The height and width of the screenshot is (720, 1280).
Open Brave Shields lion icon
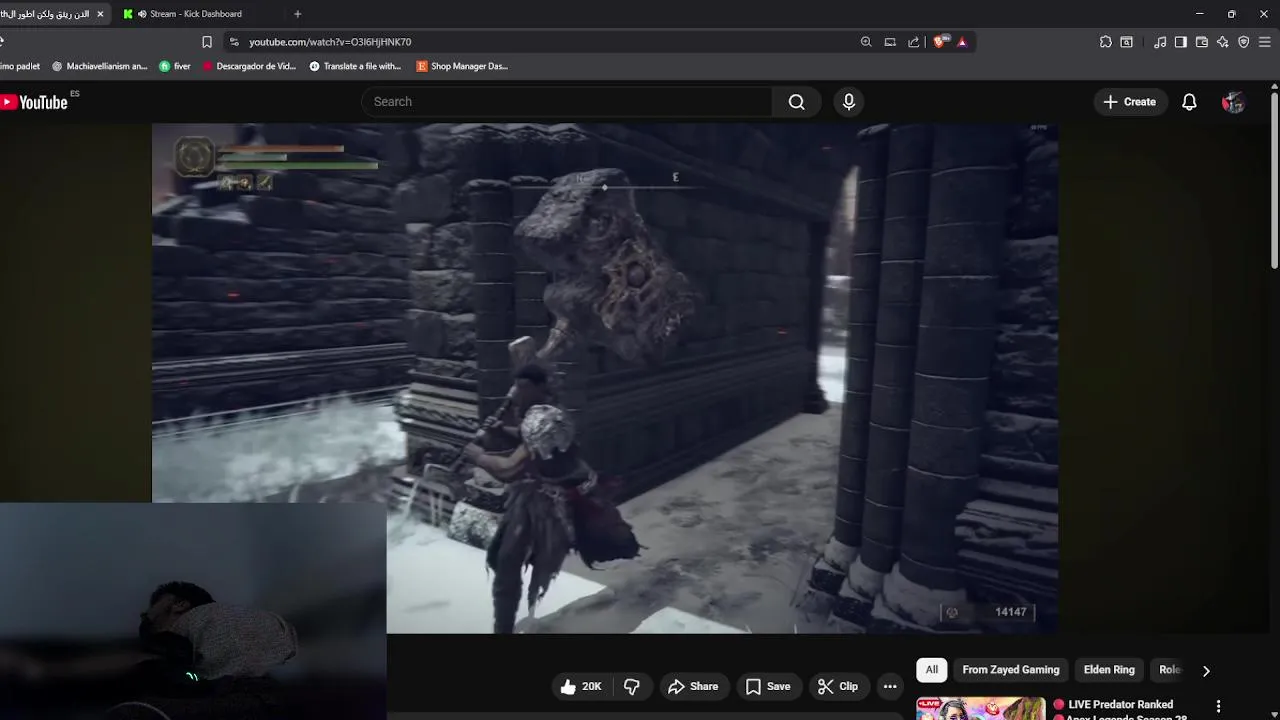(939, 42)
